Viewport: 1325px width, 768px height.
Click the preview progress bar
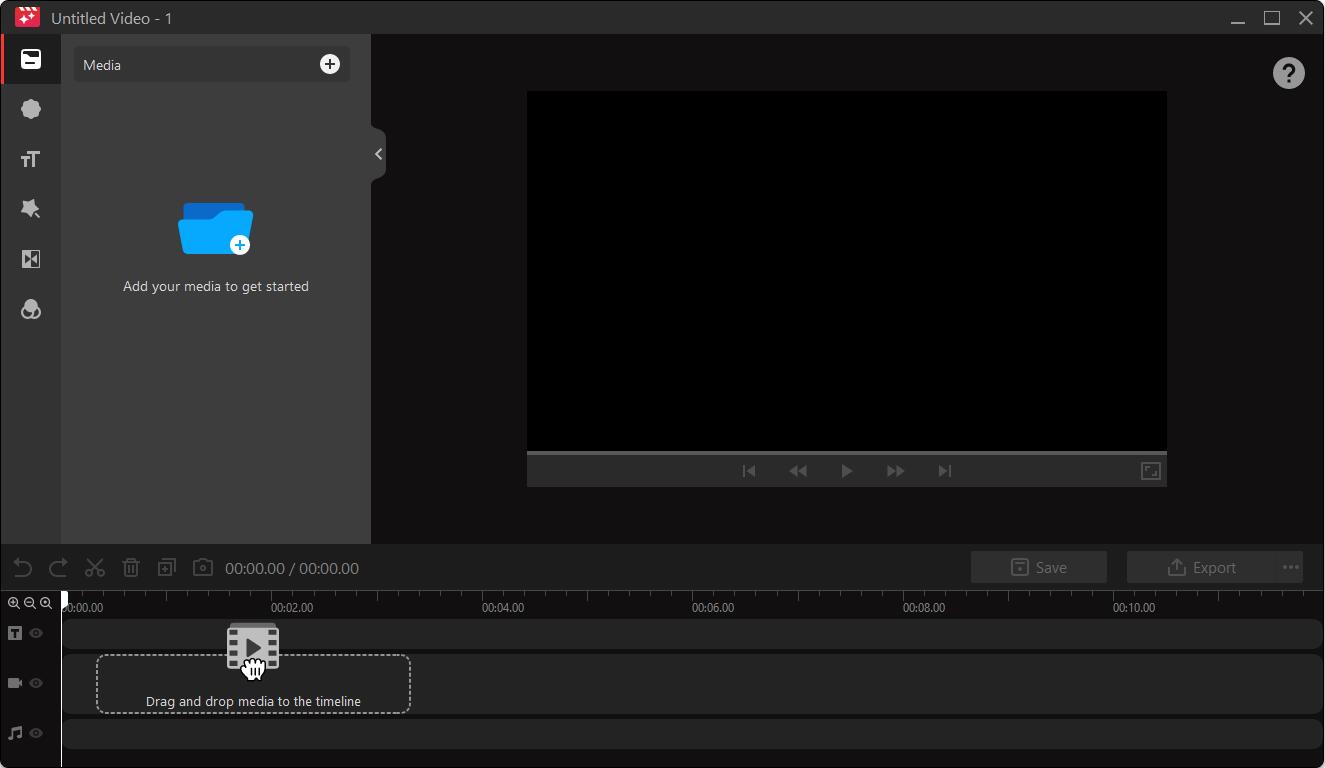(x=847, y=453)
